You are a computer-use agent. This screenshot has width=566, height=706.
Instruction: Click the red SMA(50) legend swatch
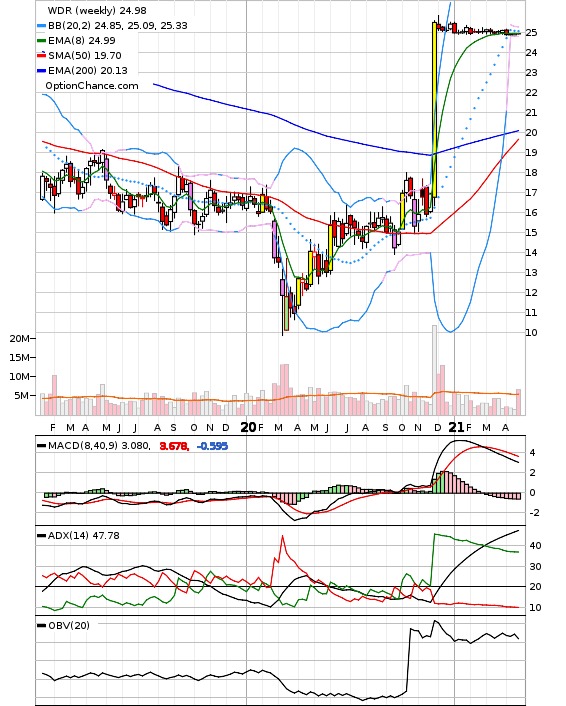[x=41, y=55]
